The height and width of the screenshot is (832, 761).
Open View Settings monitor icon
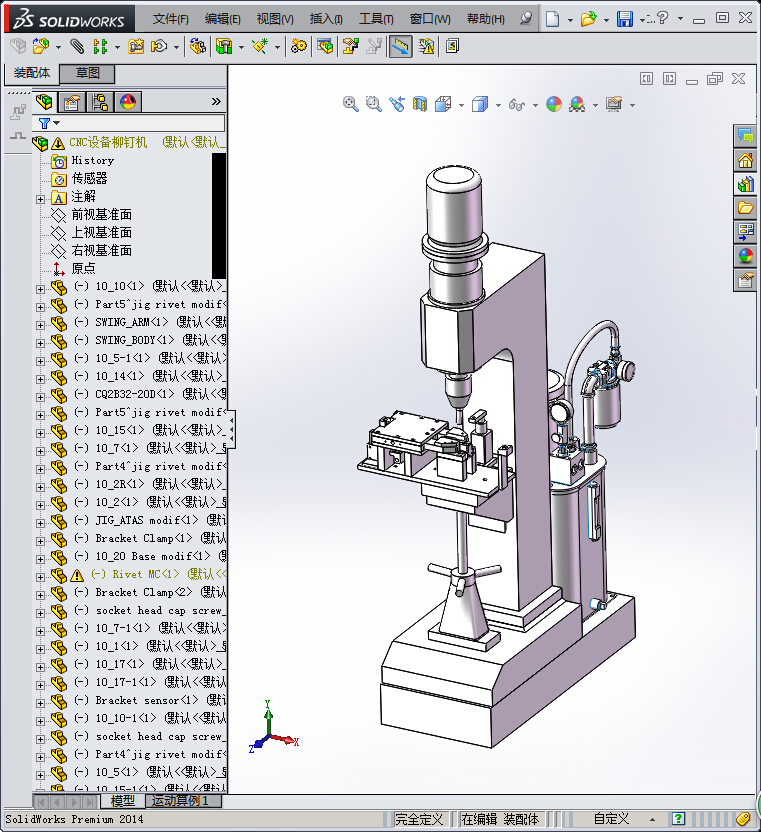(x=614, y=104)
